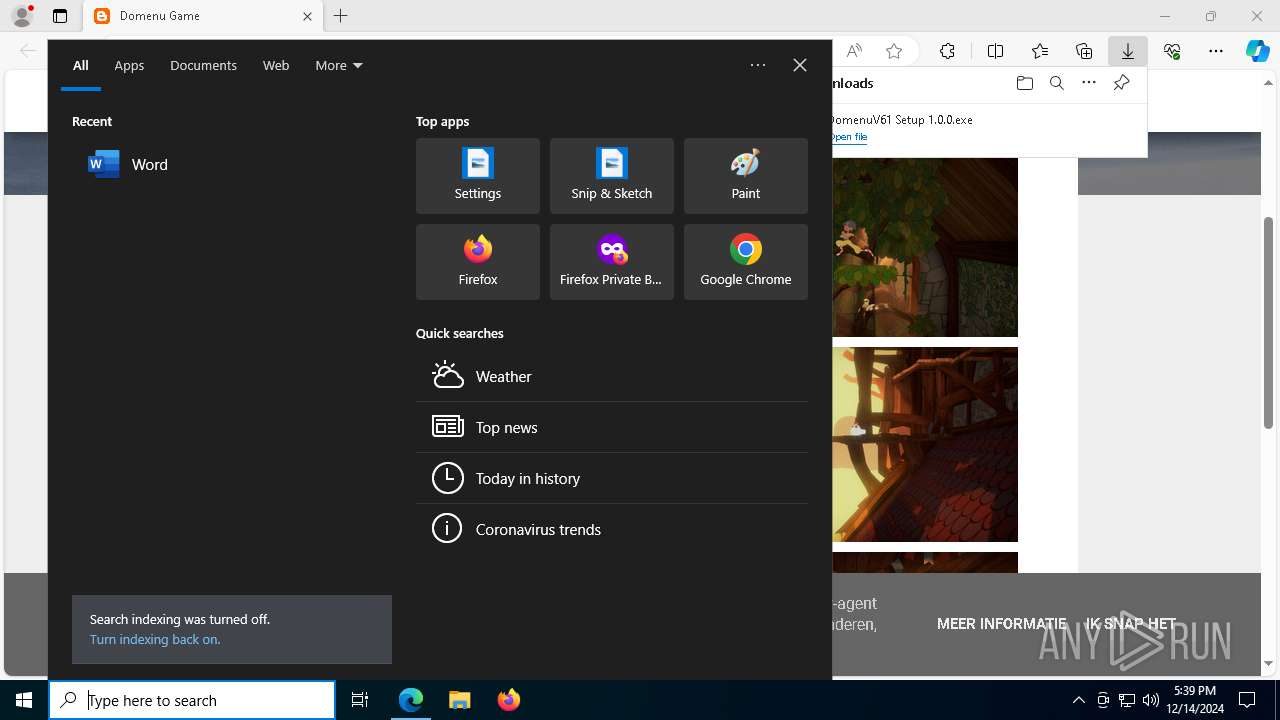The height and width of the screenshot is (720, 1280).
Task: Select the Weather quick search
Action: click(612, 376)
